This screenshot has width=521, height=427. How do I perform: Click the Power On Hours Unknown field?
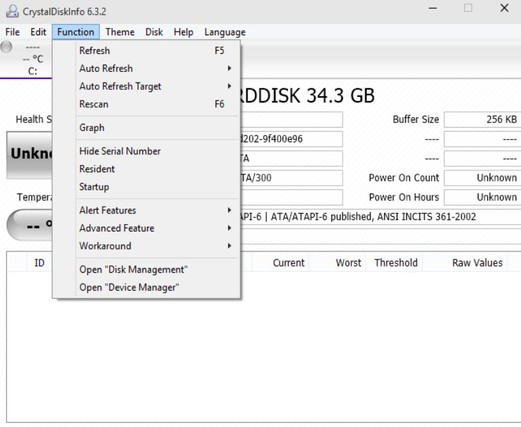click(x=482, y=197)
